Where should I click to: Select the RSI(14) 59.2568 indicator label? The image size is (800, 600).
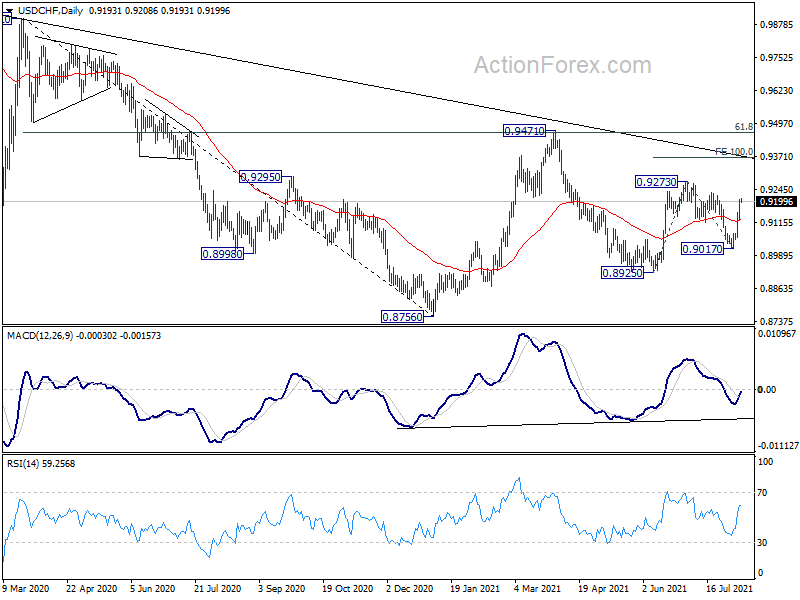(x=41, y=464)
